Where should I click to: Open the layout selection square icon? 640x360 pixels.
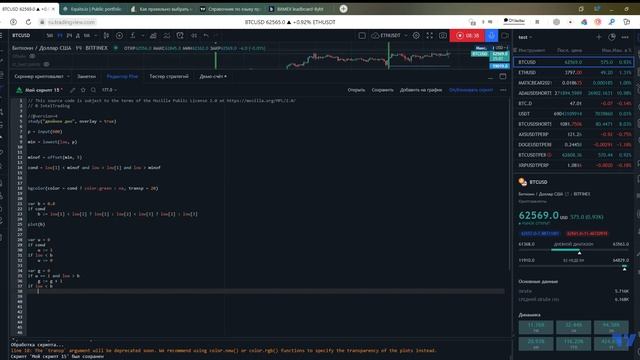362,36
